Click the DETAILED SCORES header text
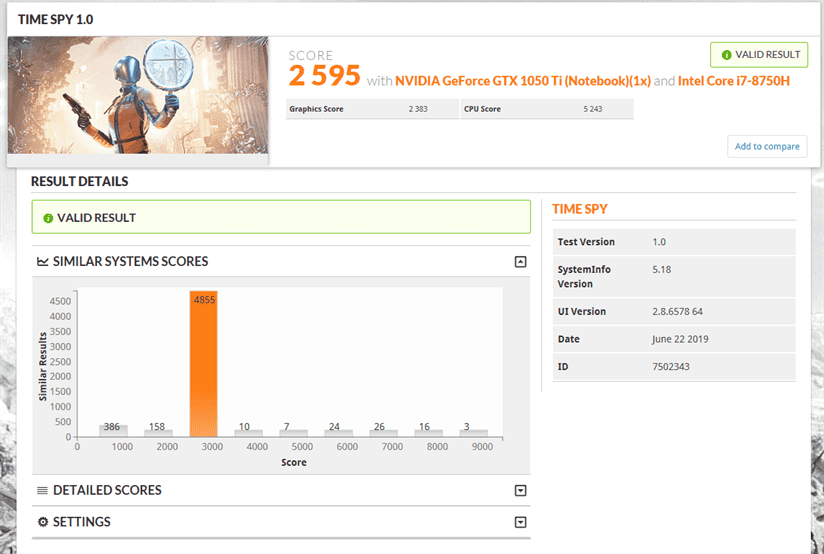 (x=107, y=490)
